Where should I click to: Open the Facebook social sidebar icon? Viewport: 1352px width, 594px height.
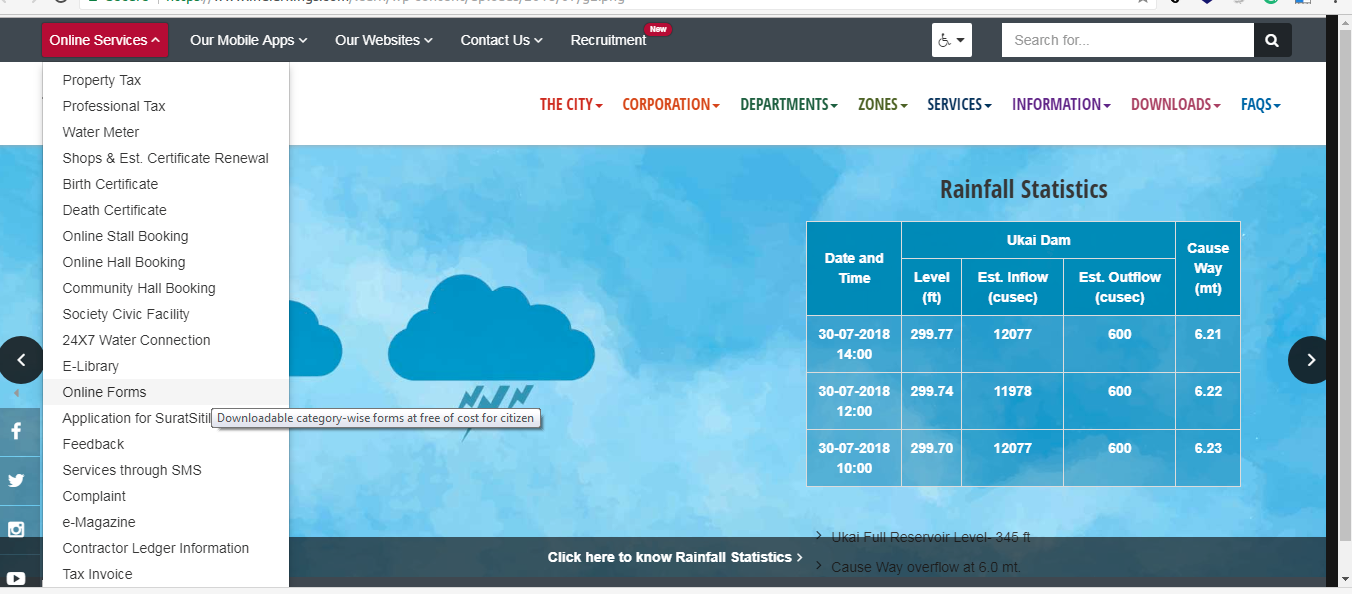17,432
